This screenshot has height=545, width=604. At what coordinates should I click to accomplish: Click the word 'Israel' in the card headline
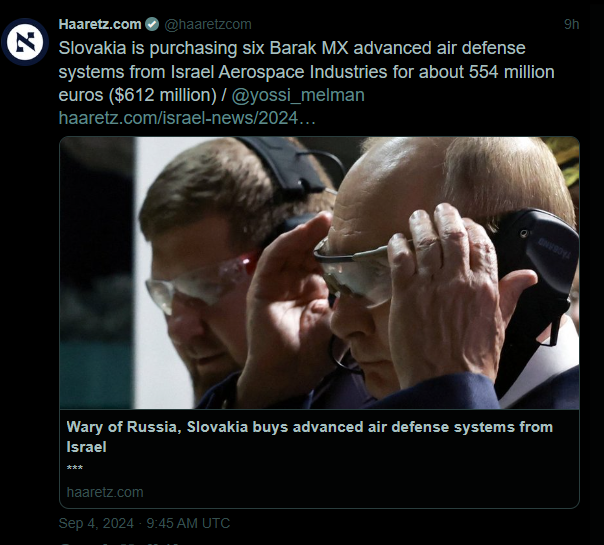(86, 447)
